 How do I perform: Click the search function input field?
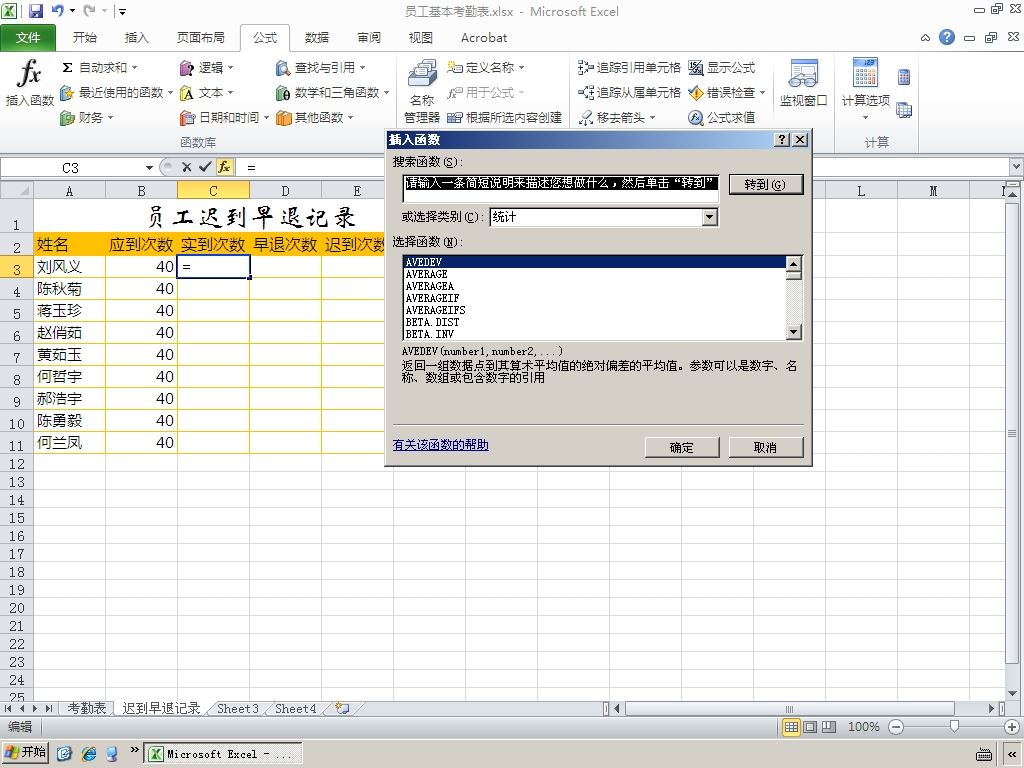tap(561, 189)
